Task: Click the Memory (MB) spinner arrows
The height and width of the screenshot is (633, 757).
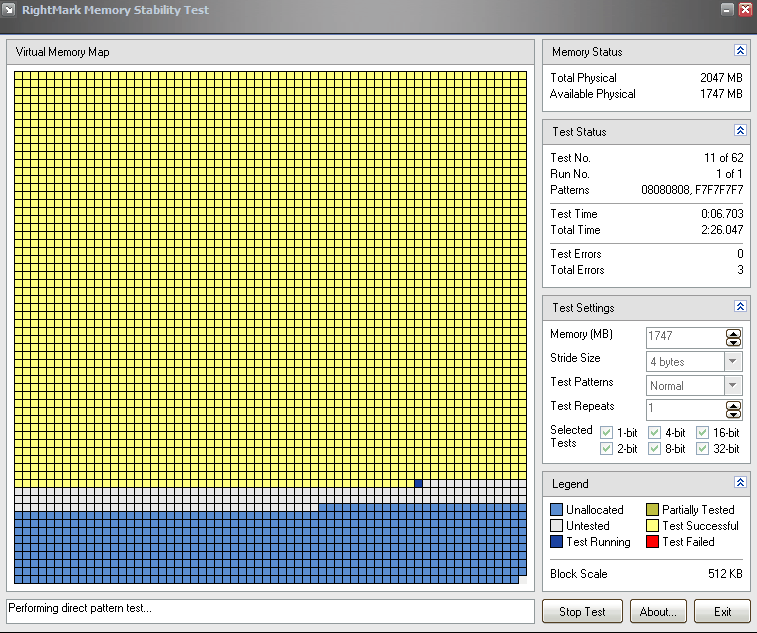Action: (733, 338)
